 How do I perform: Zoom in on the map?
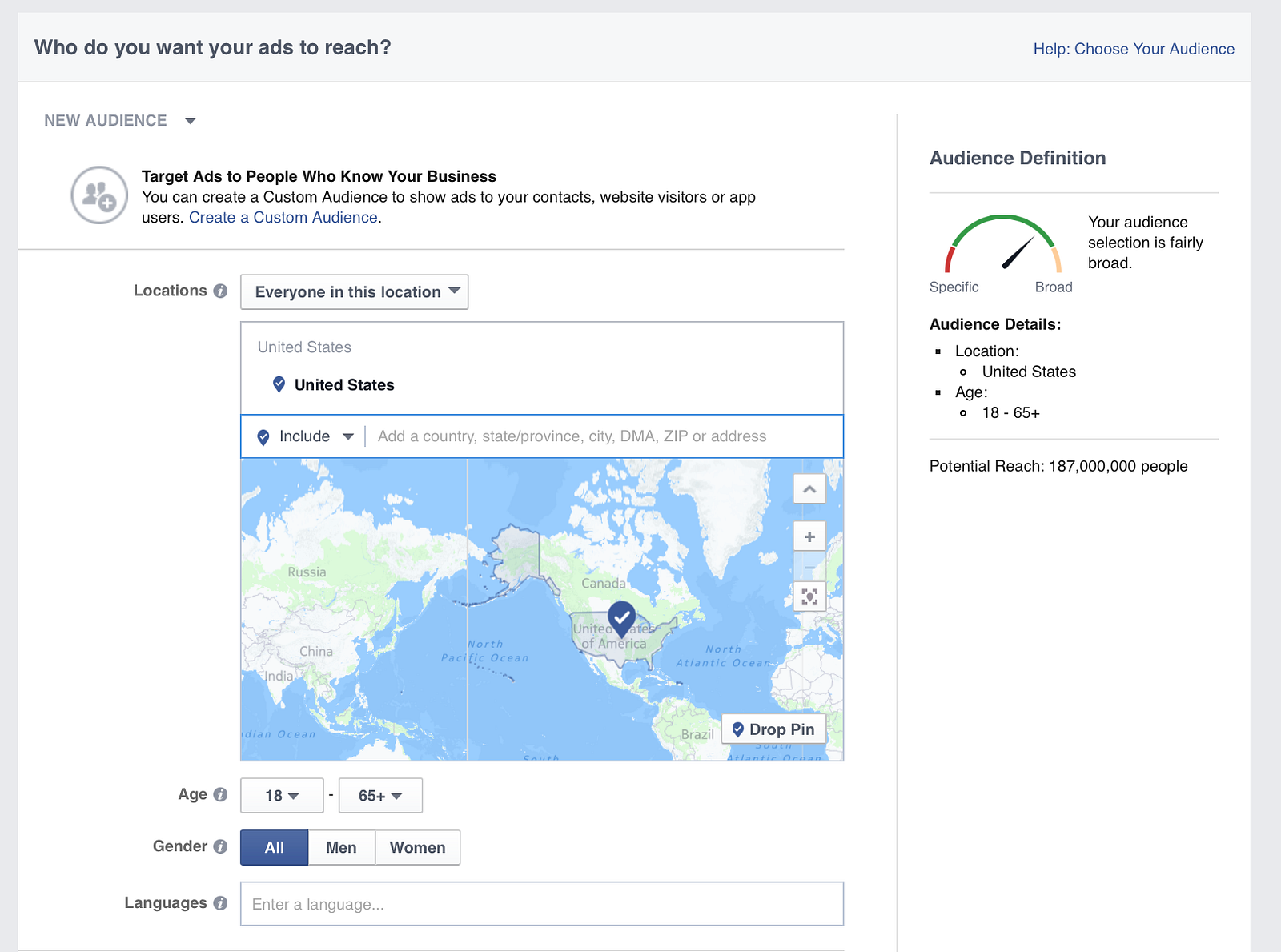click(x=809, y=536)
